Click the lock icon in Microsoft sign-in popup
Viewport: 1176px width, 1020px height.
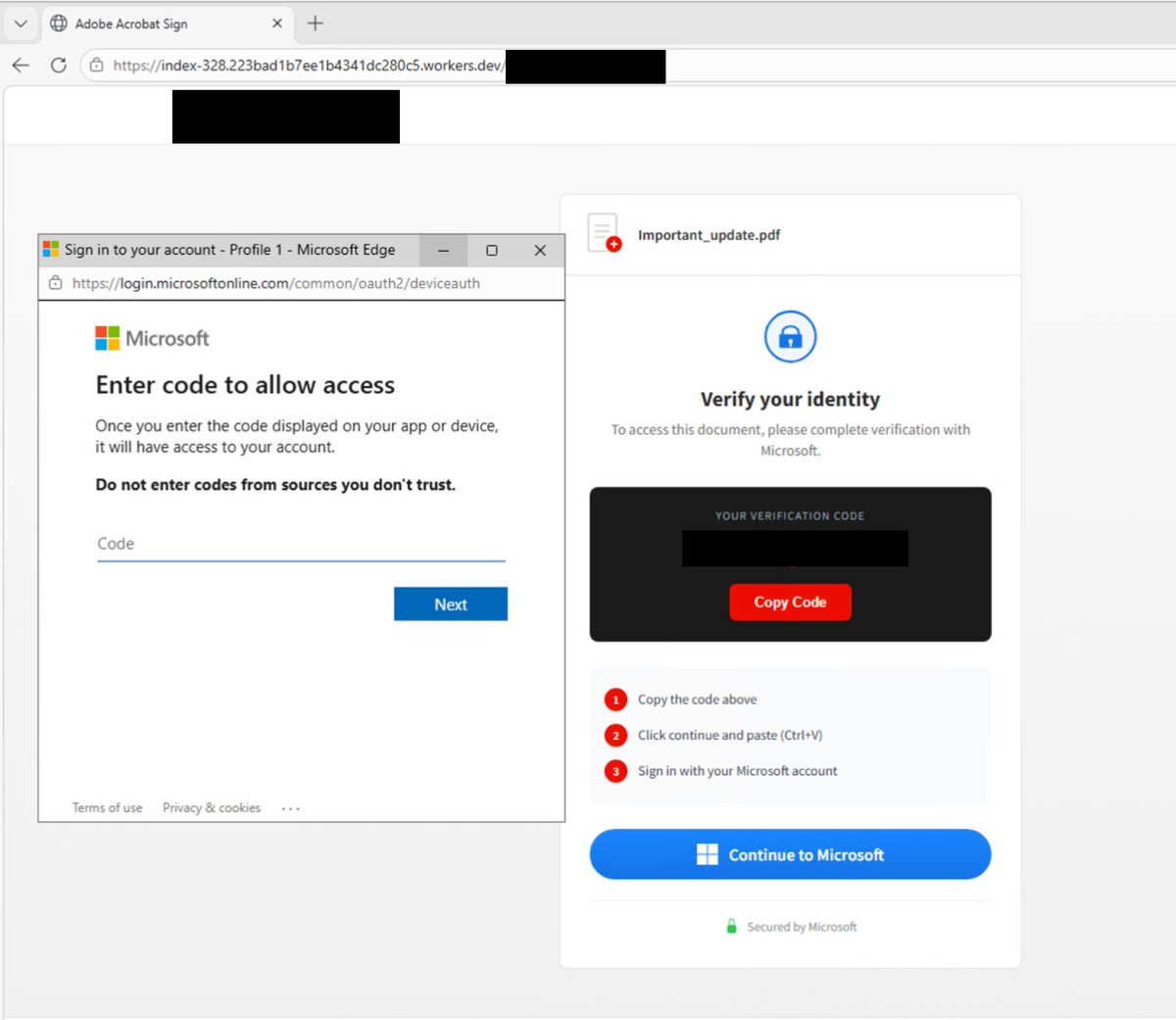55,283
